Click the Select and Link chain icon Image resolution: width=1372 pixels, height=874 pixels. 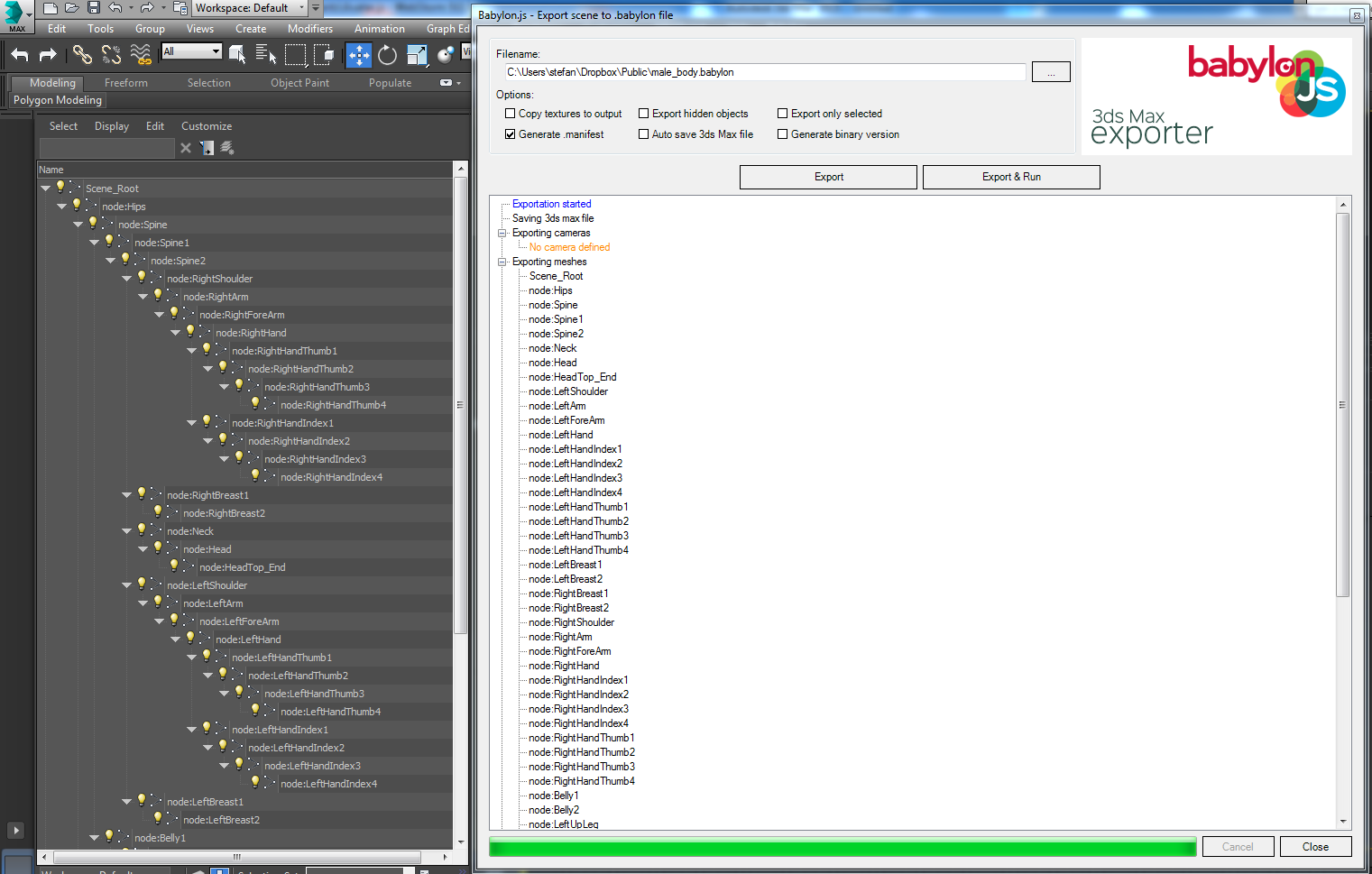82,56
